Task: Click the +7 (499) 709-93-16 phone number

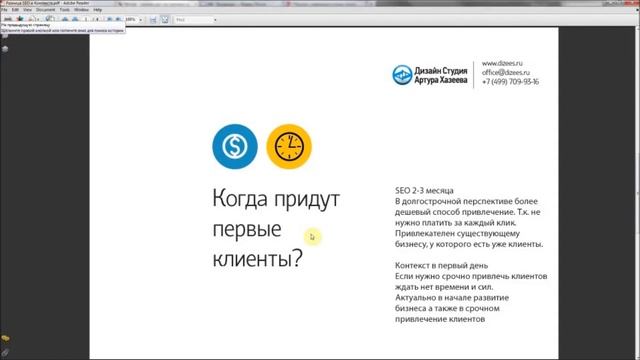Action: tap(510, 82)
